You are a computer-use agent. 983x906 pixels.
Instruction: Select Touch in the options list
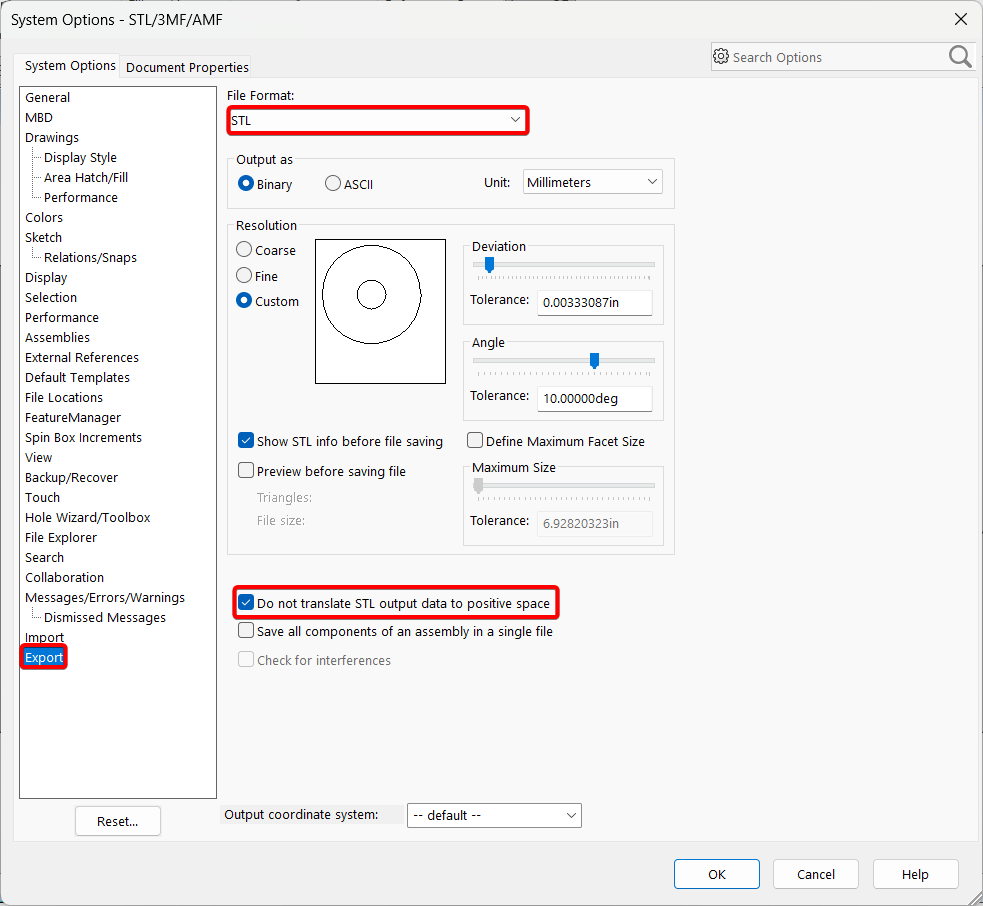pyautogui.click(x=43, y=498)
